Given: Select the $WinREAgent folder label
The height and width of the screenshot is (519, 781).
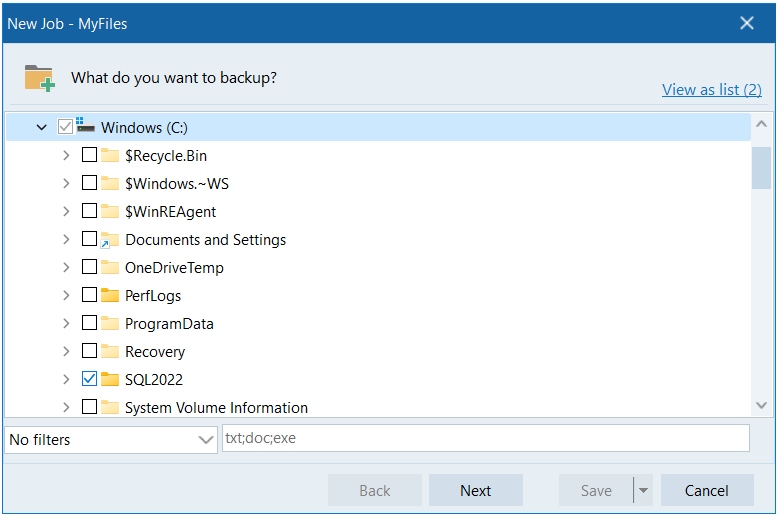Looking at the screenshot, I should pos(170,211).
